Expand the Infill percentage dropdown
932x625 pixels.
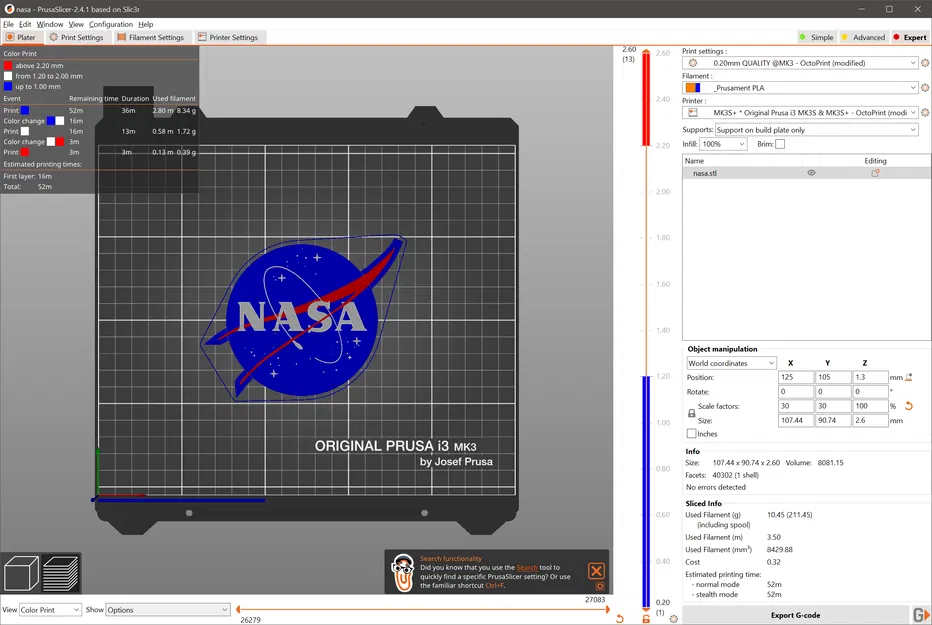(x=723, y=144)
